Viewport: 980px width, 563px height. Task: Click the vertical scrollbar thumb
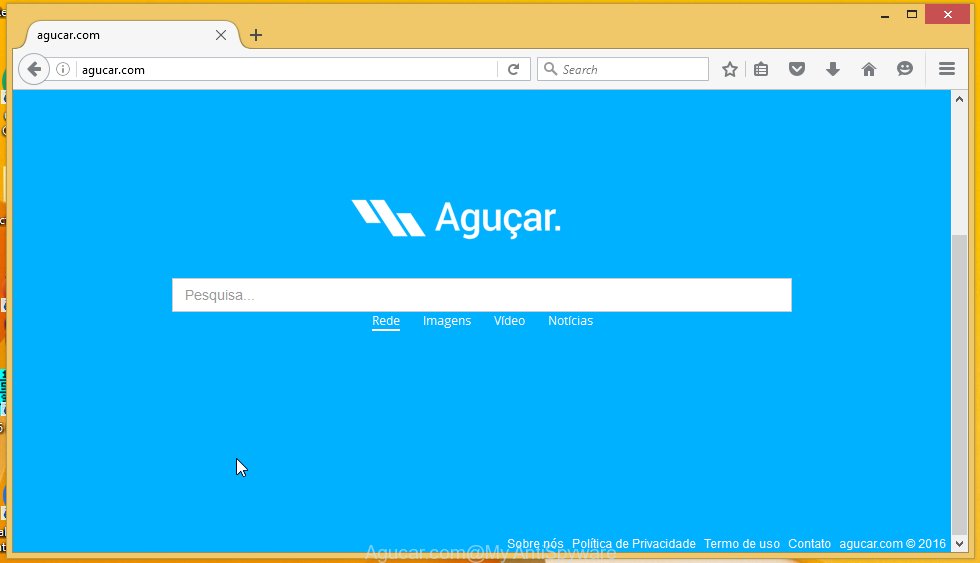click(959, 384)
